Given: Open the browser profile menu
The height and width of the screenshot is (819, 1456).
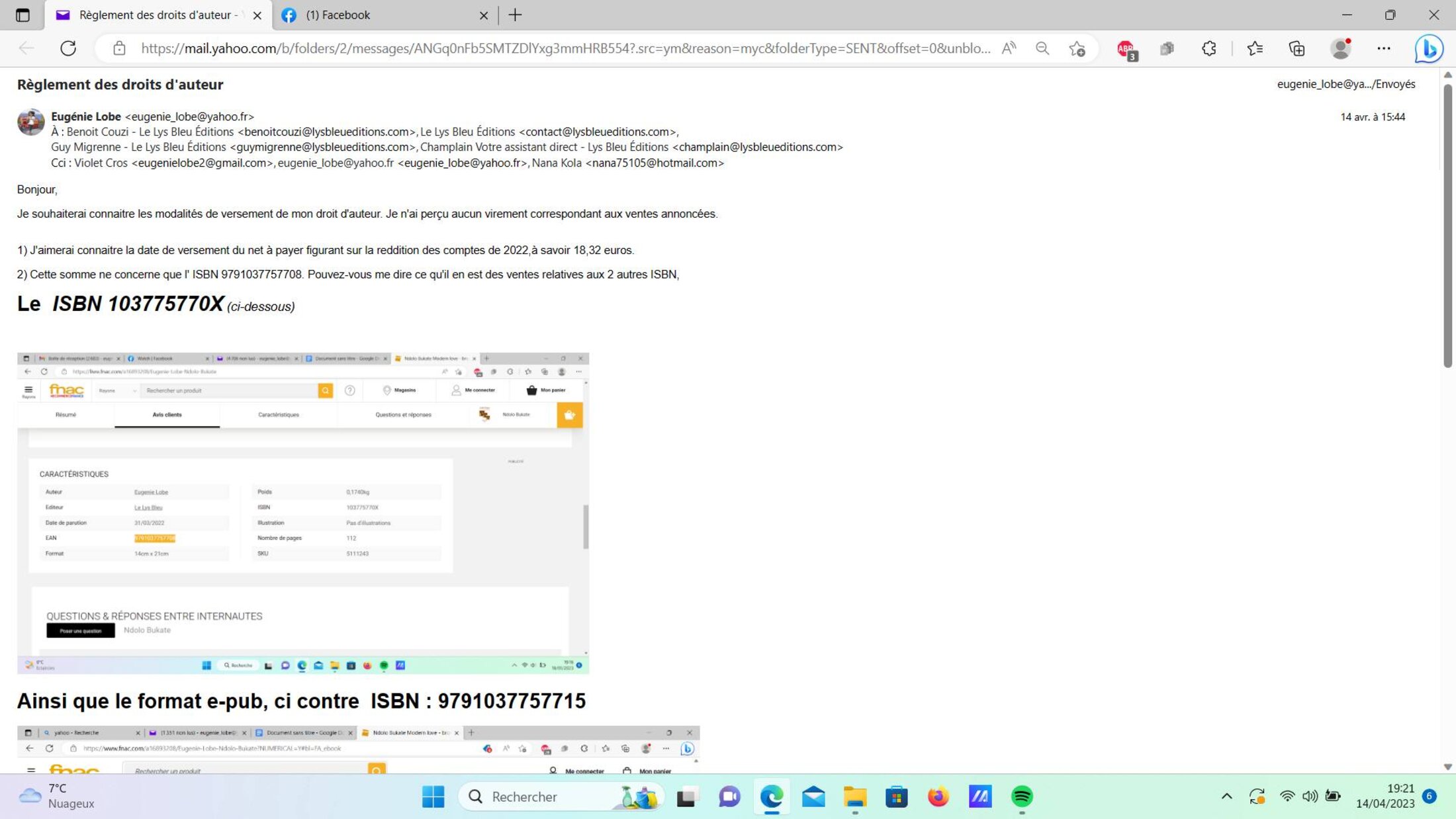Looking at the screenshot, I should [x=1342, y=48].
